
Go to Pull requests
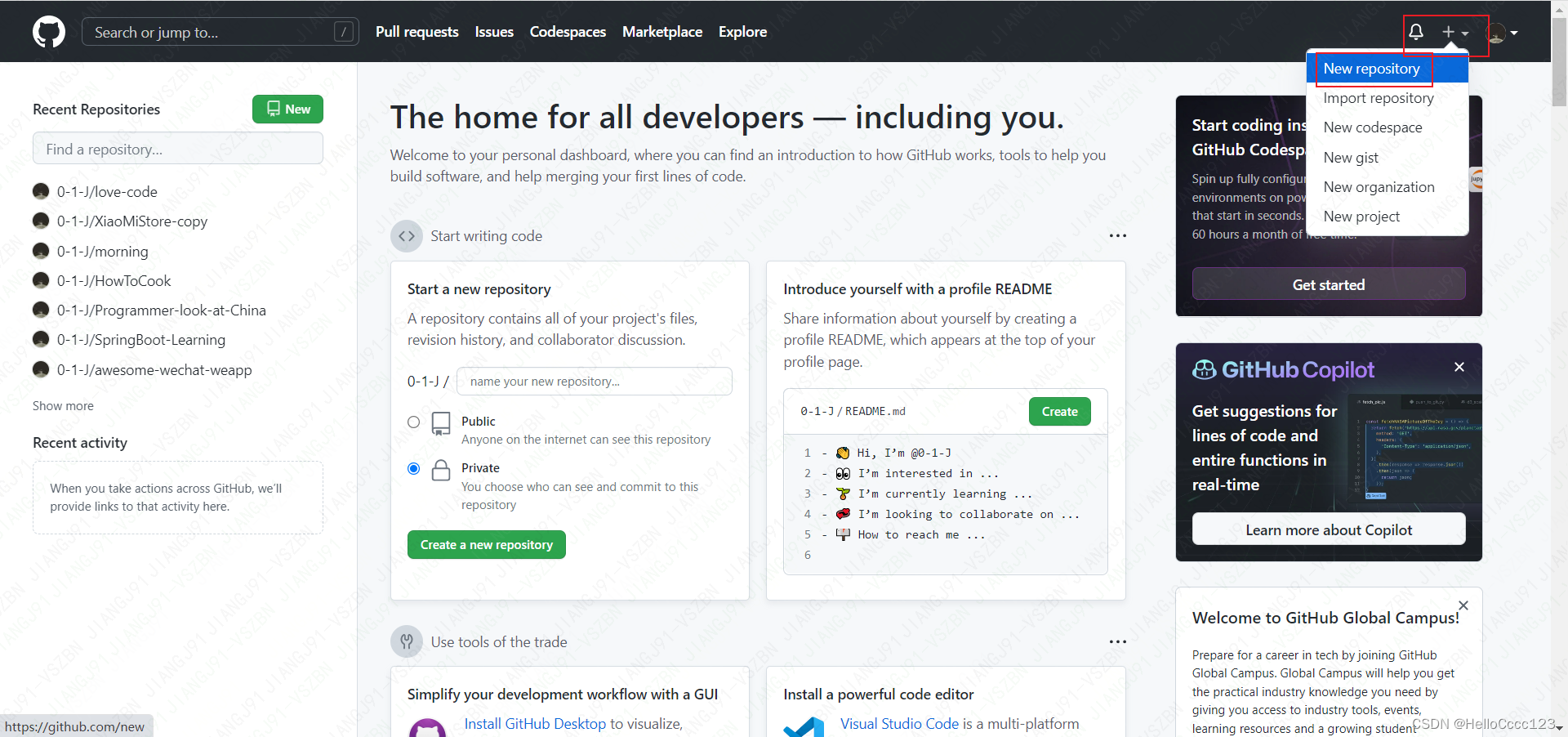tap(417, 32)
